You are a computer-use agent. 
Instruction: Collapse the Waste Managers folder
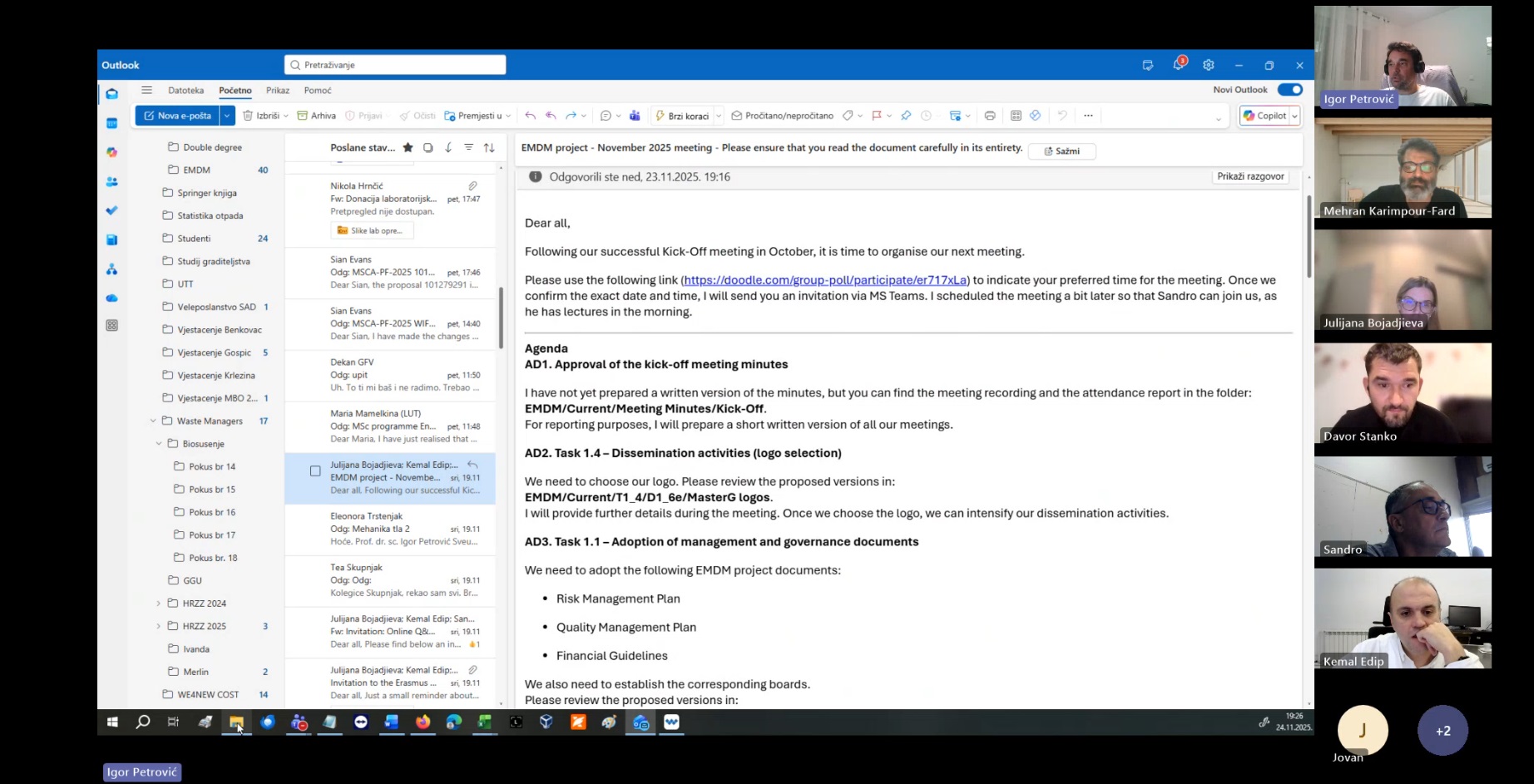[153, 421]
